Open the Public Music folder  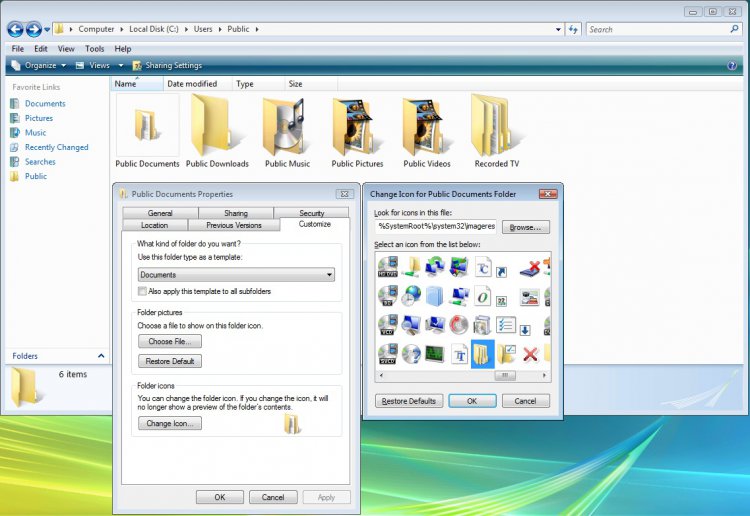(x=287, y=132)
